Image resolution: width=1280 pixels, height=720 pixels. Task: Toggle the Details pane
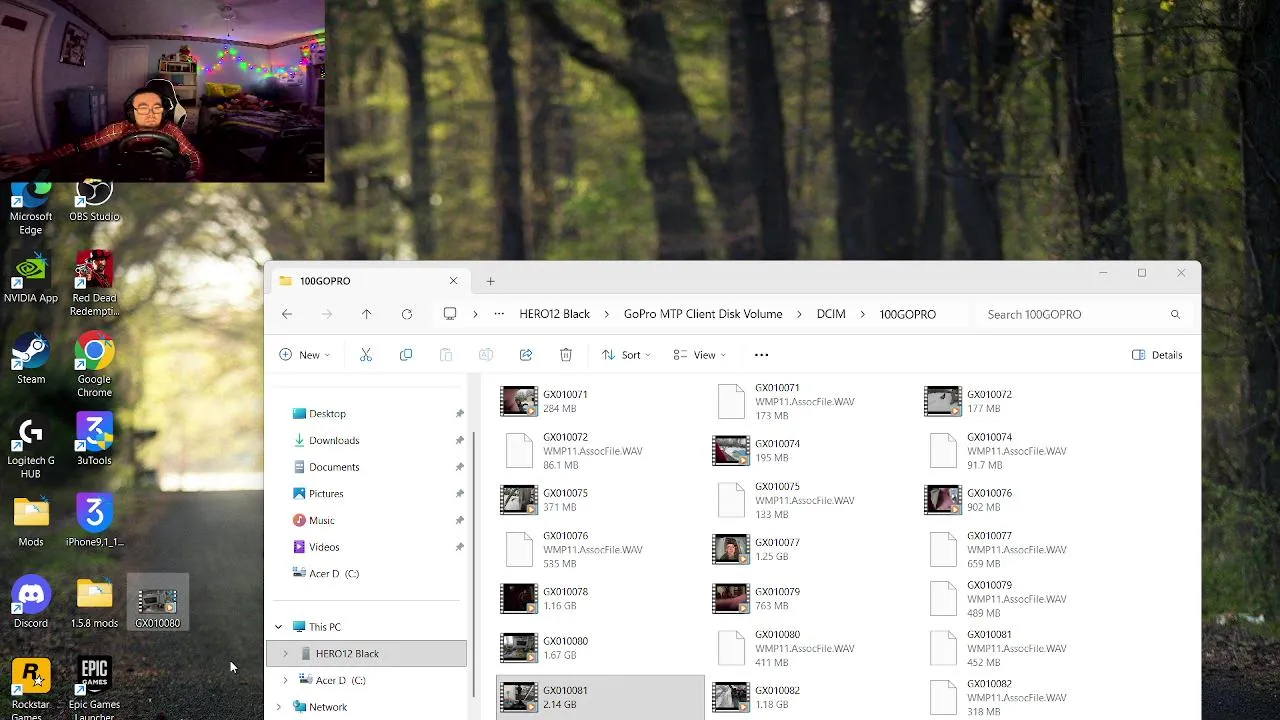tap(1157, 355)
